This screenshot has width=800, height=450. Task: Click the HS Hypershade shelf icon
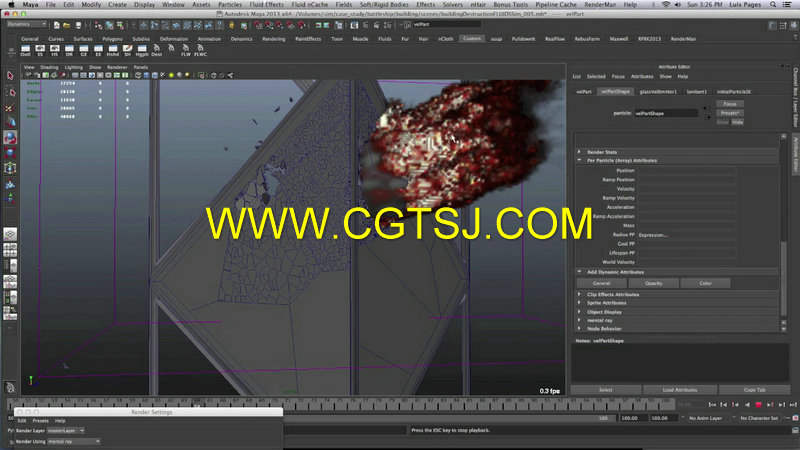(55, 50)
